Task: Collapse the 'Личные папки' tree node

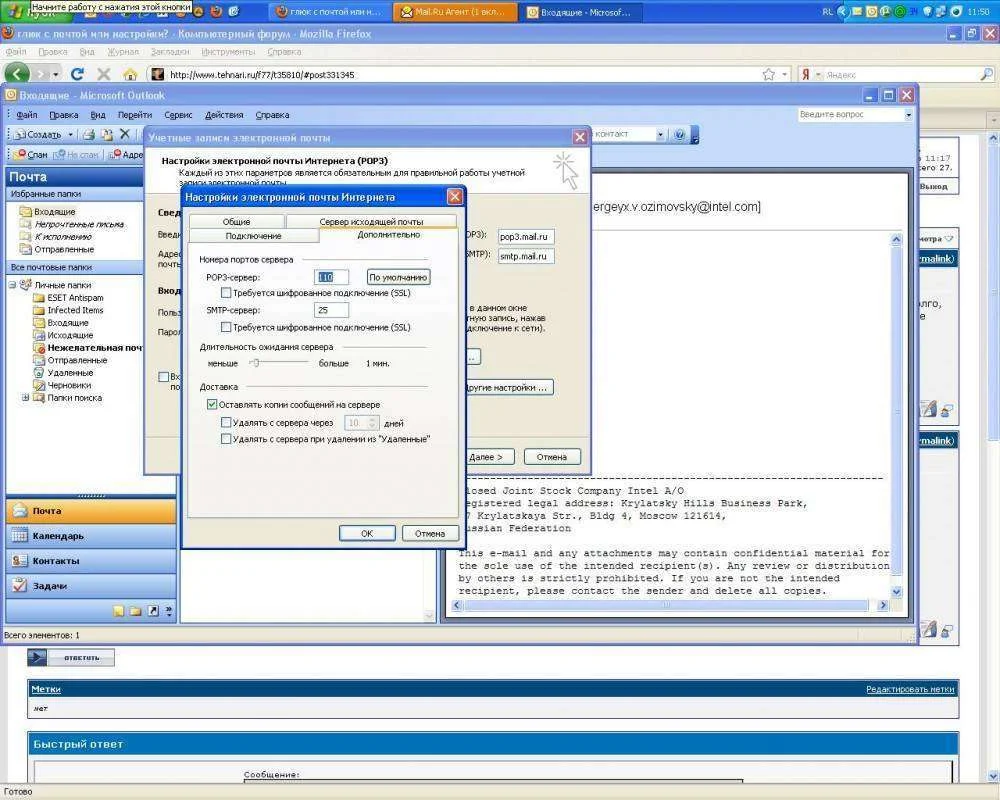Action: click(x=13, y=285)
